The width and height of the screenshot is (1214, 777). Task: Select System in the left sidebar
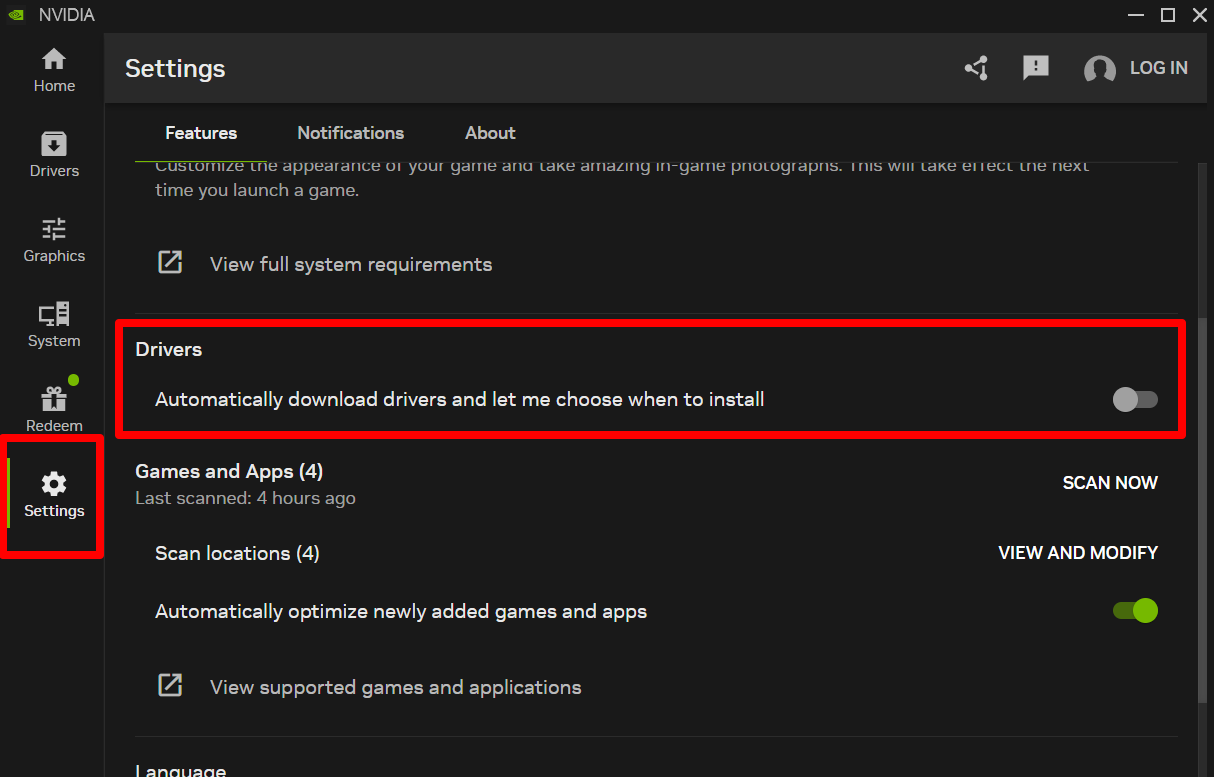tap(54, 325)
